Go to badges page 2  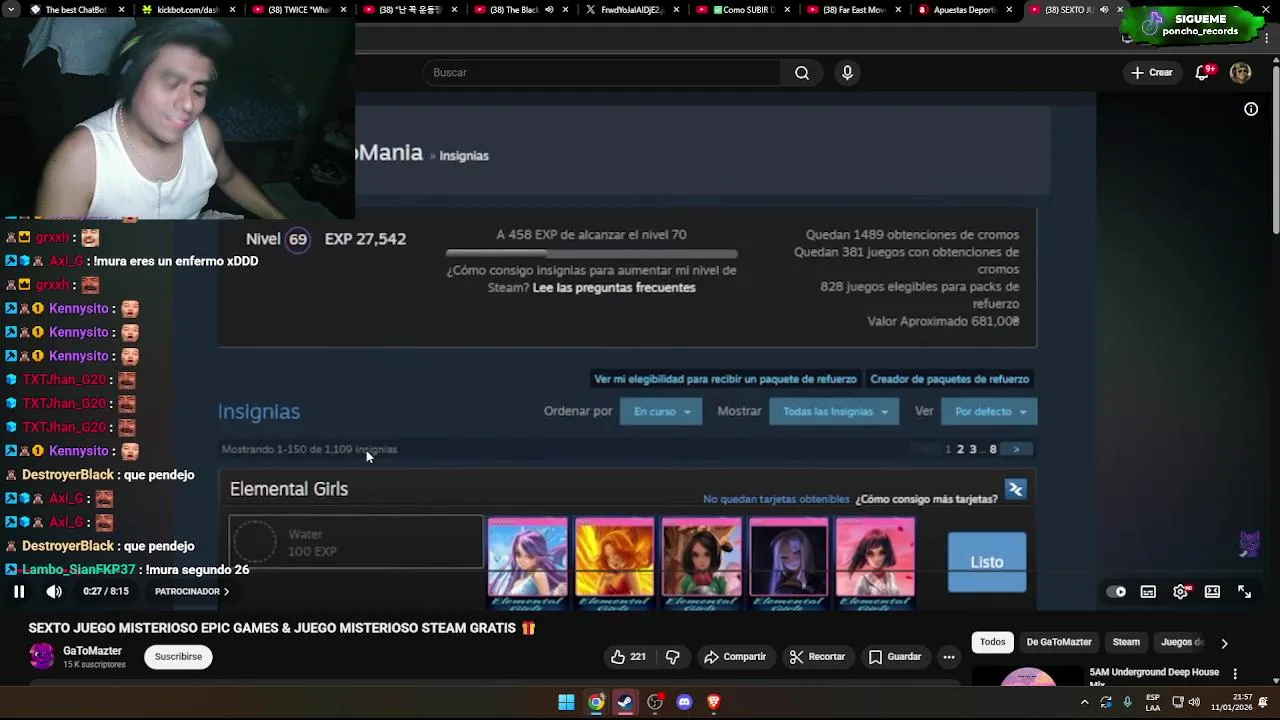[x=960, y=450]
